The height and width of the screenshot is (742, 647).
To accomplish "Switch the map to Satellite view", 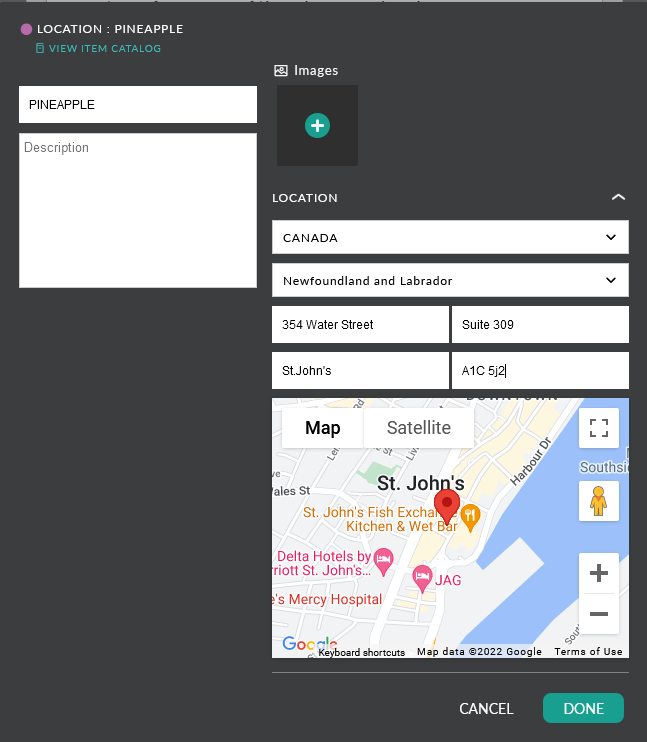I will tap(419, 428).
